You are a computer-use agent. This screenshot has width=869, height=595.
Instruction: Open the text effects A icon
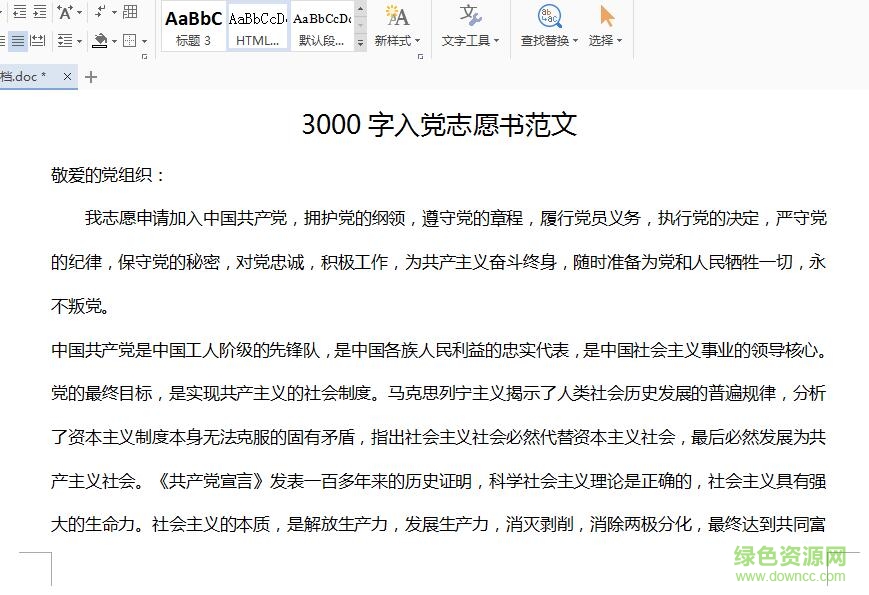pos(65,12)
